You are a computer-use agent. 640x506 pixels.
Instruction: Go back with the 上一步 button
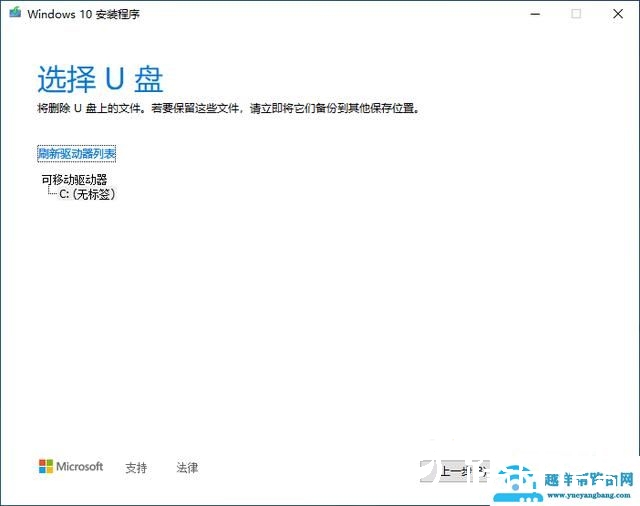tap(455, 471)
